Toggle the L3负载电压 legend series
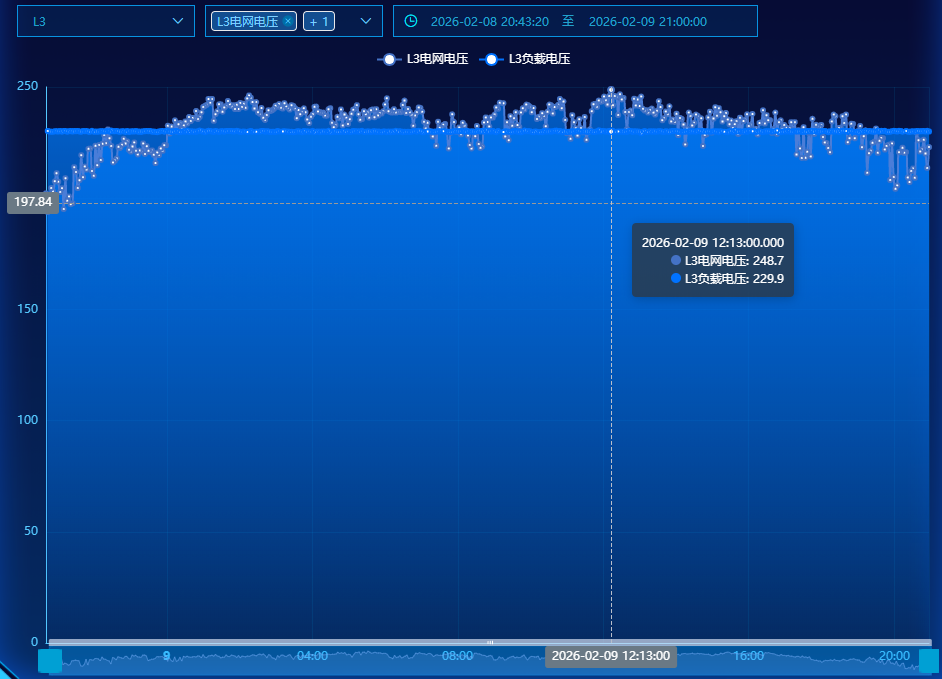 524,59
